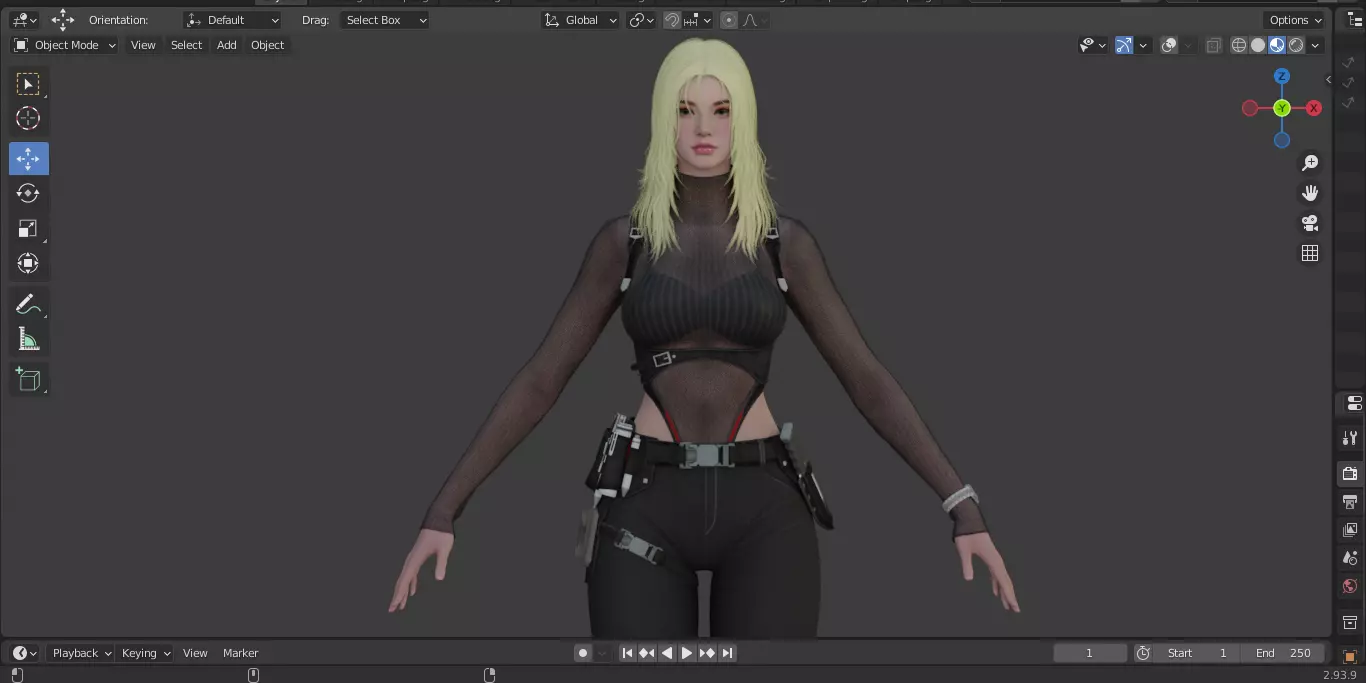Click the red X axis gizmo
Viewport: 1366px width, 683px height.
[x=1314, y=108]
